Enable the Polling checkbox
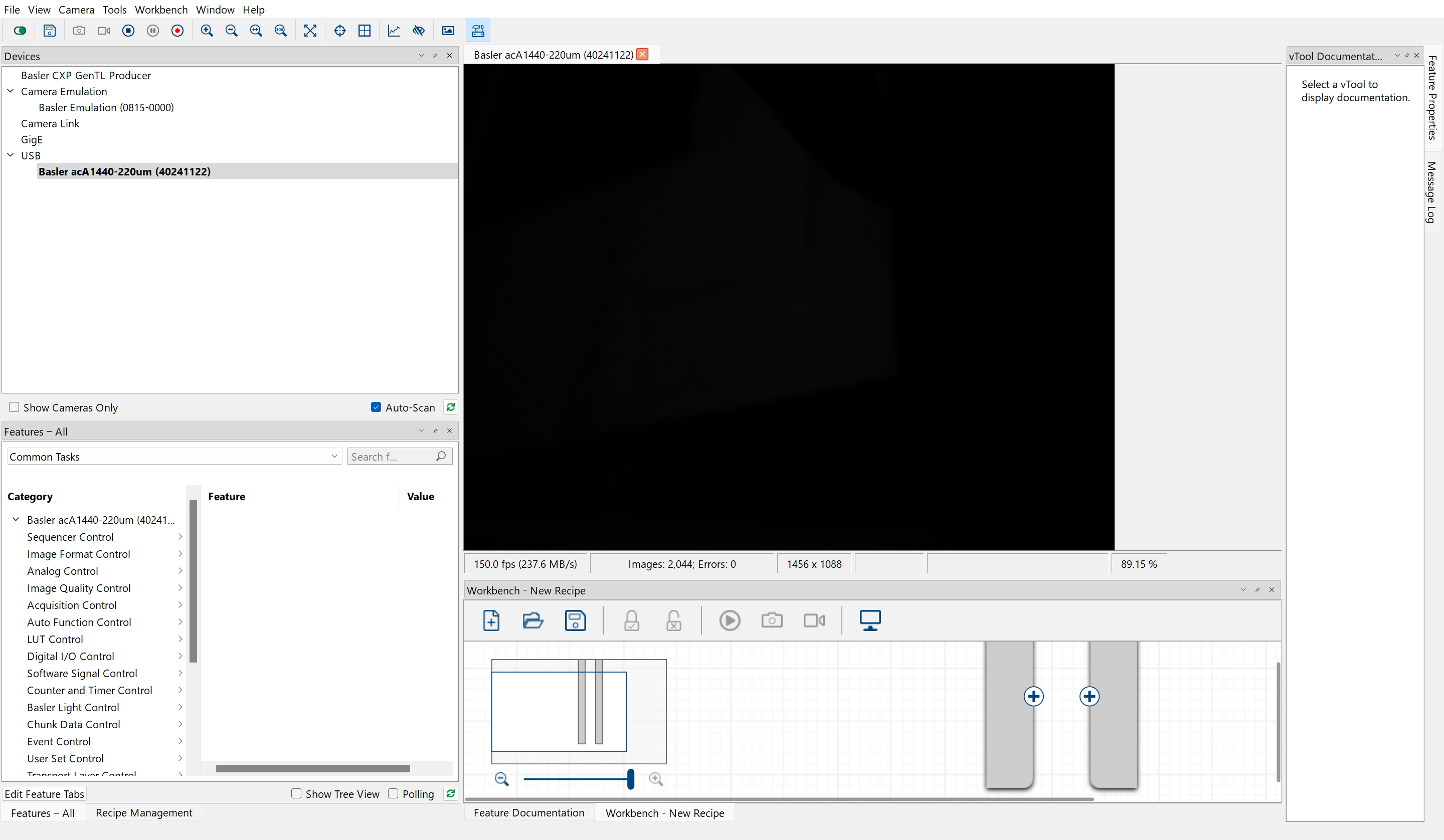The height and width of the screenshot is (840, 1444). (x=393, y=793)
